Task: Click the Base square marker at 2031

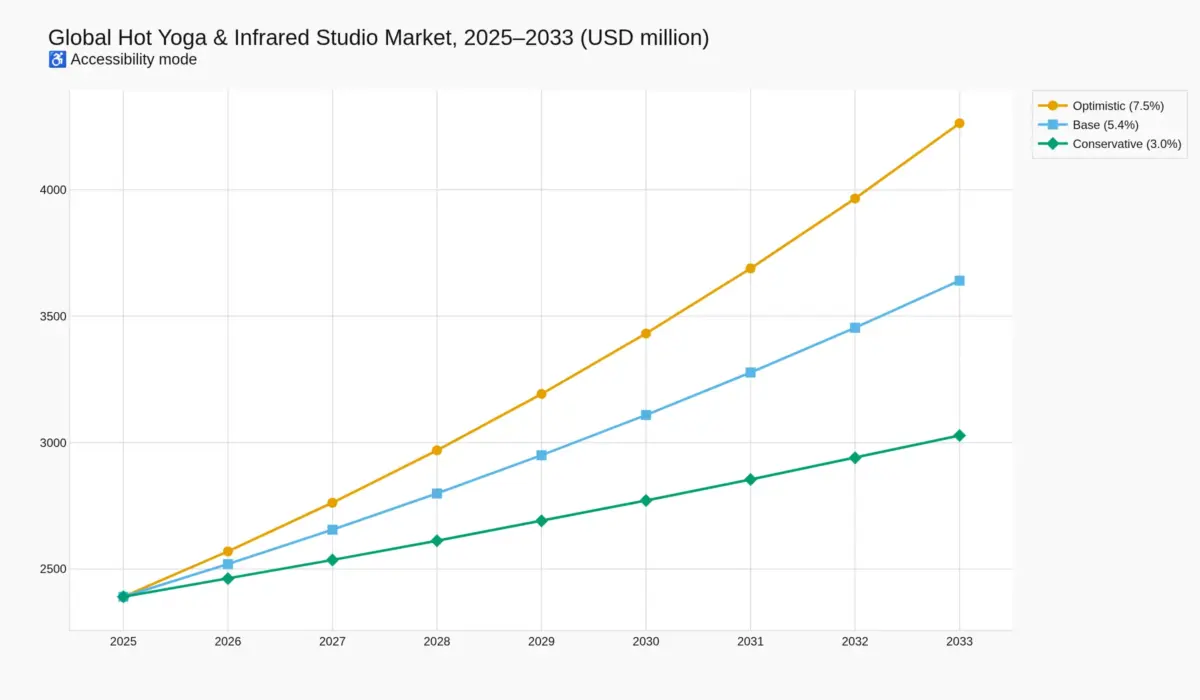Action: (x=750, y=372)
